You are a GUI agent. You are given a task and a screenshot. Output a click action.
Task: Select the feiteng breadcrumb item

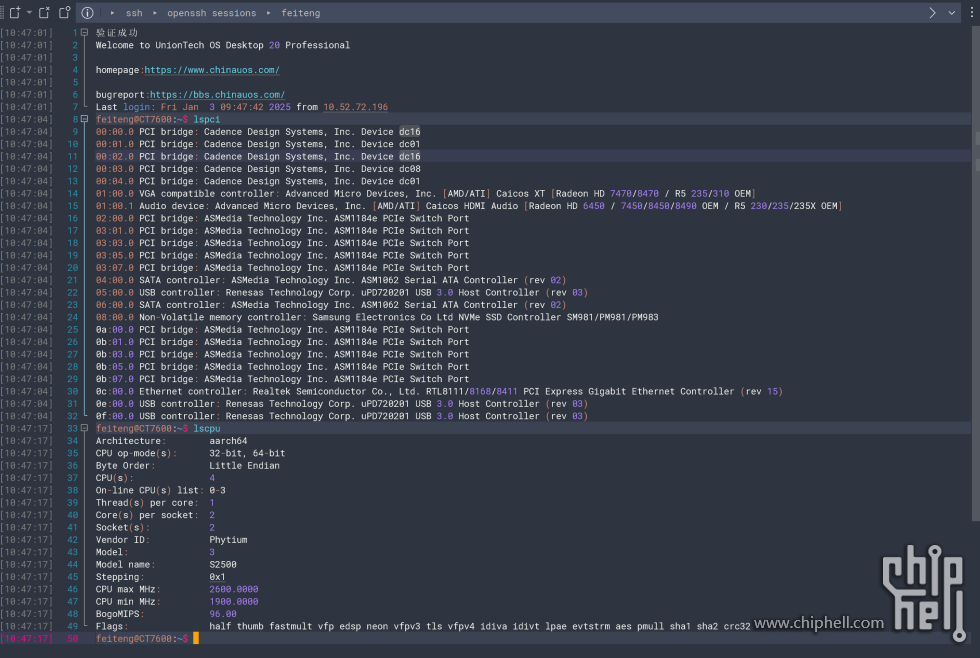point(301,12)
